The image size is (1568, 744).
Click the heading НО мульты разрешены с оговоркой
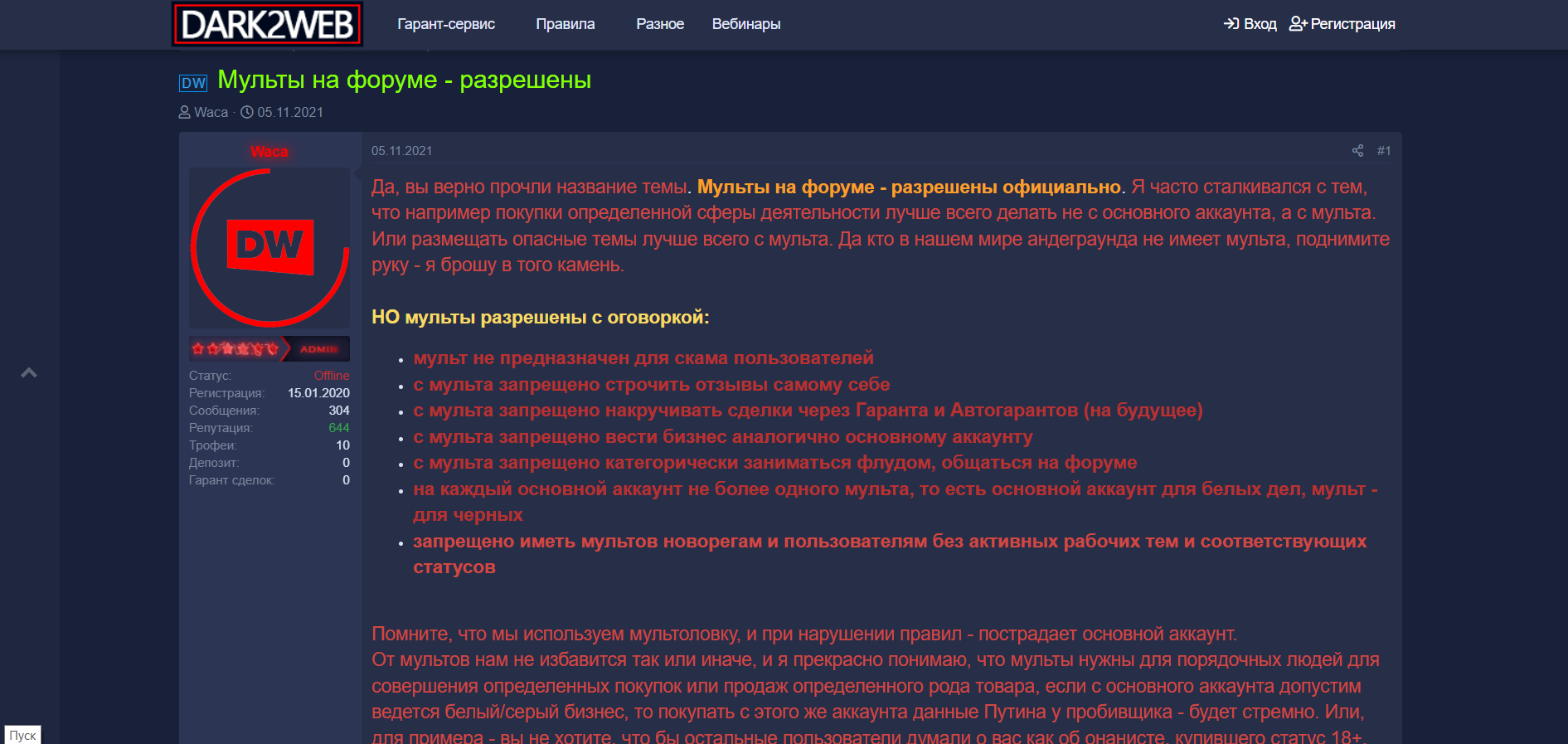(x=541, y=317)
